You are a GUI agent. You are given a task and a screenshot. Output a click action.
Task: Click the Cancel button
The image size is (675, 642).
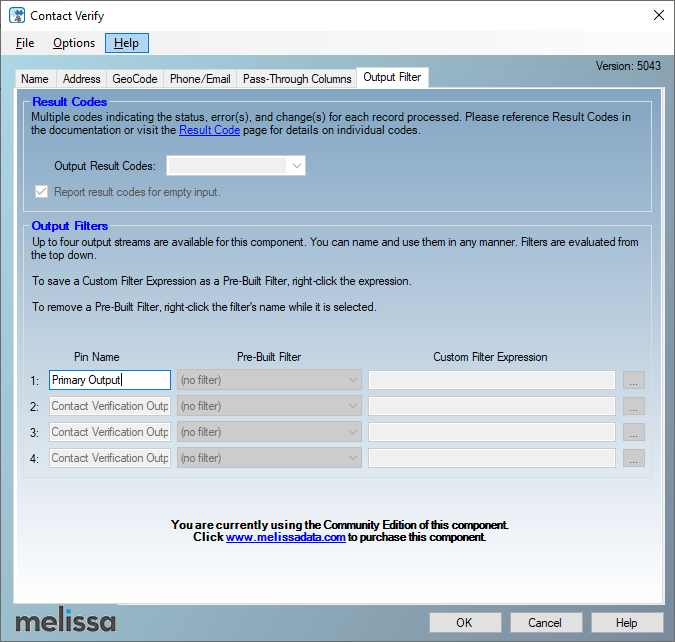pos(546,623)
